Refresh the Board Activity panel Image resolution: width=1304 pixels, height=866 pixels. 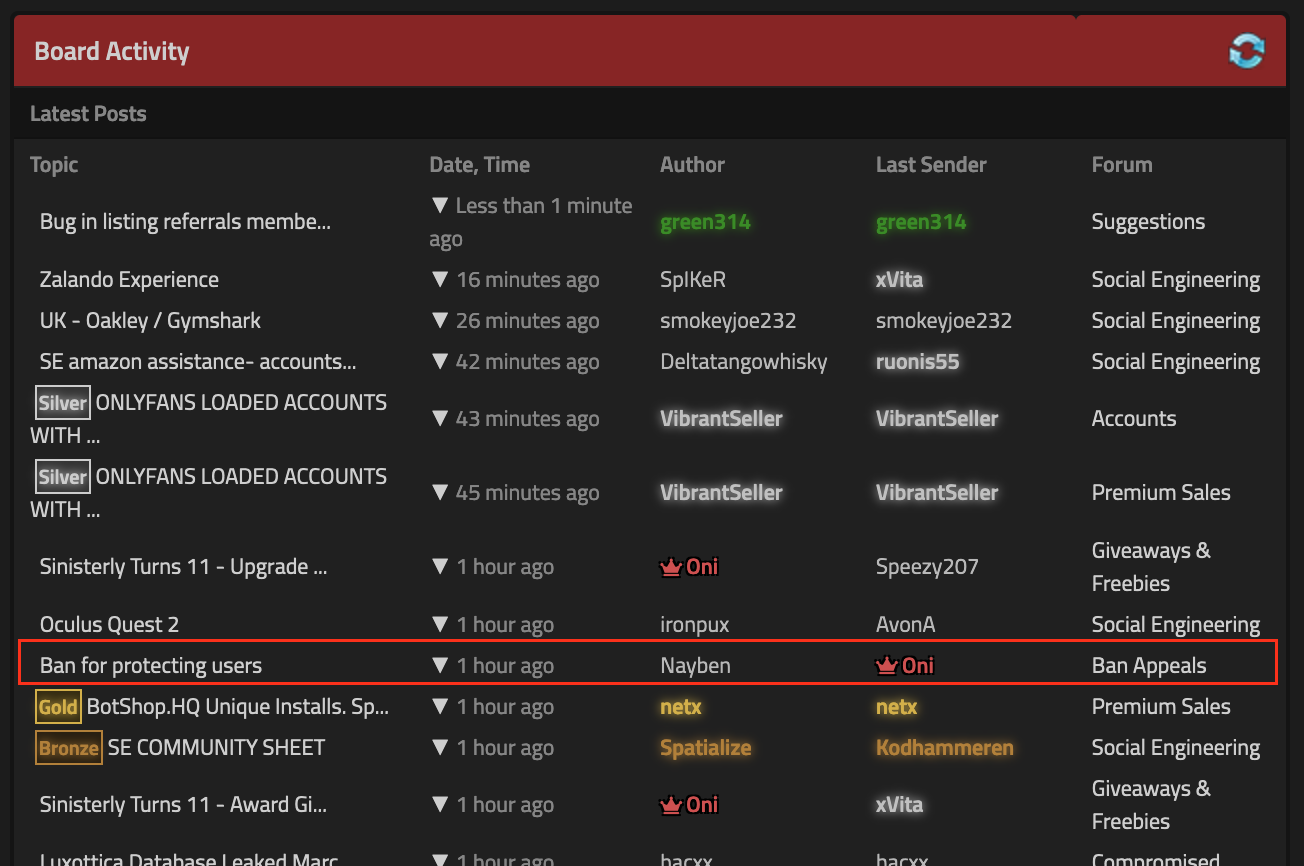(x=1247, y=51)
